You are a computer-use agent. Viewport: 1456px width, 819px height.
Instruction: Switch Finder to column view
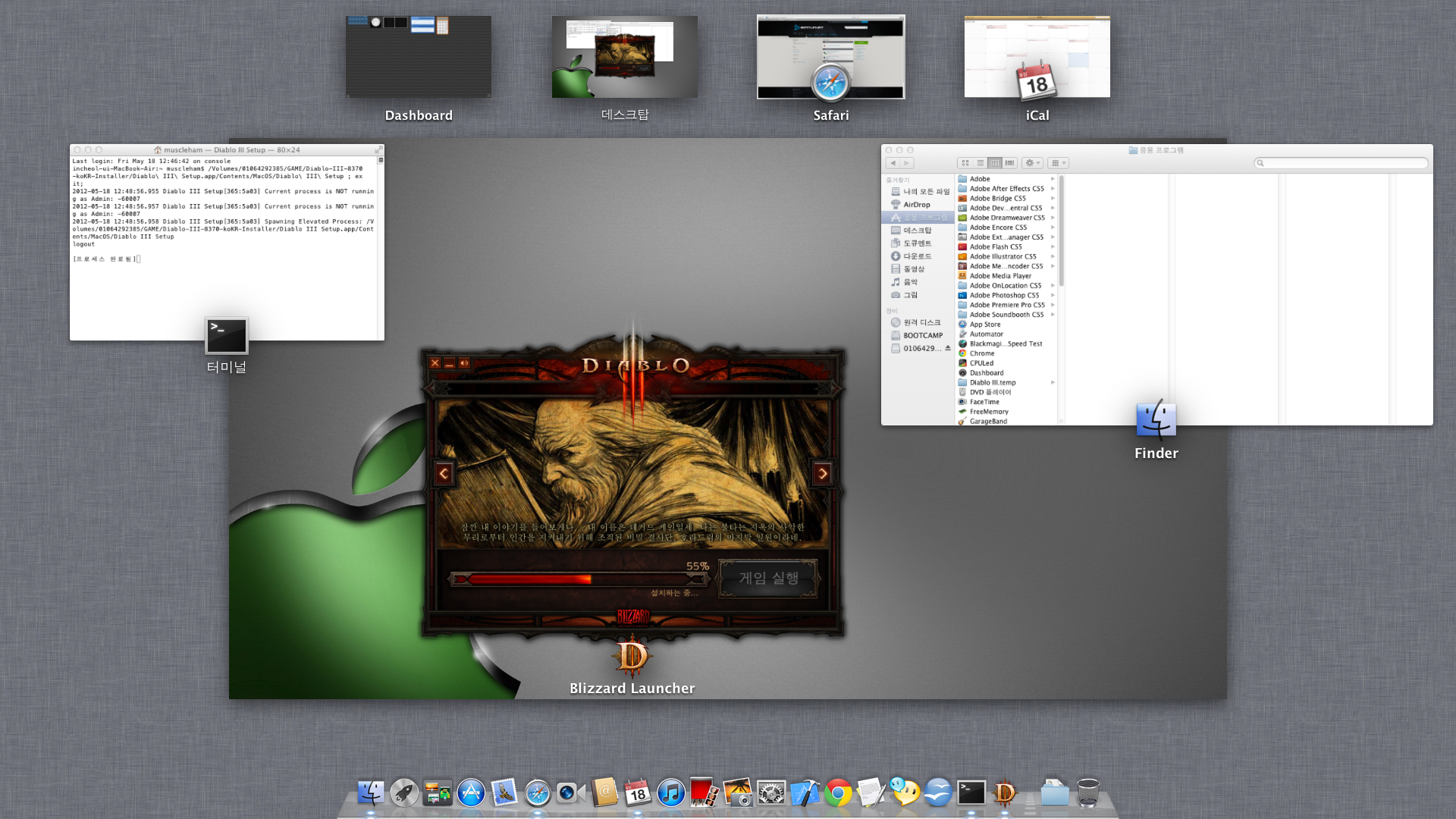coord(995,163)
